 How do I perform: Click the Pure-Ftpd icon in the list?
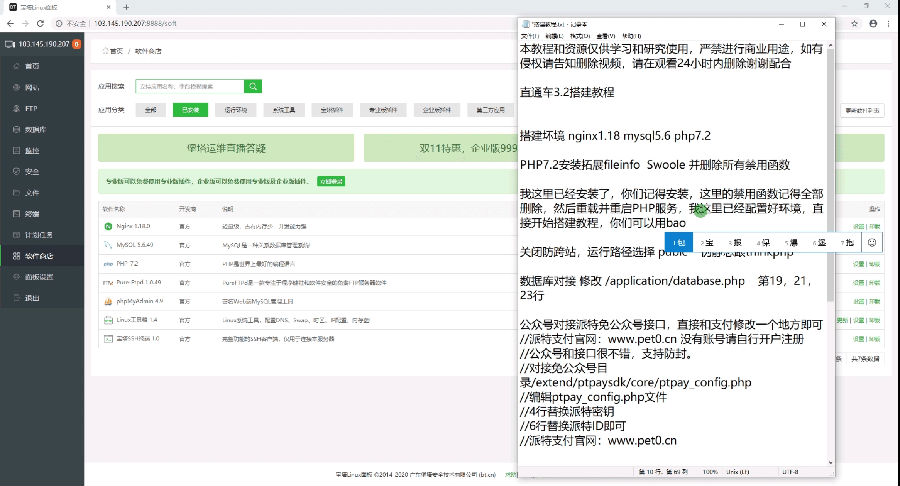(x=108, y=283)
